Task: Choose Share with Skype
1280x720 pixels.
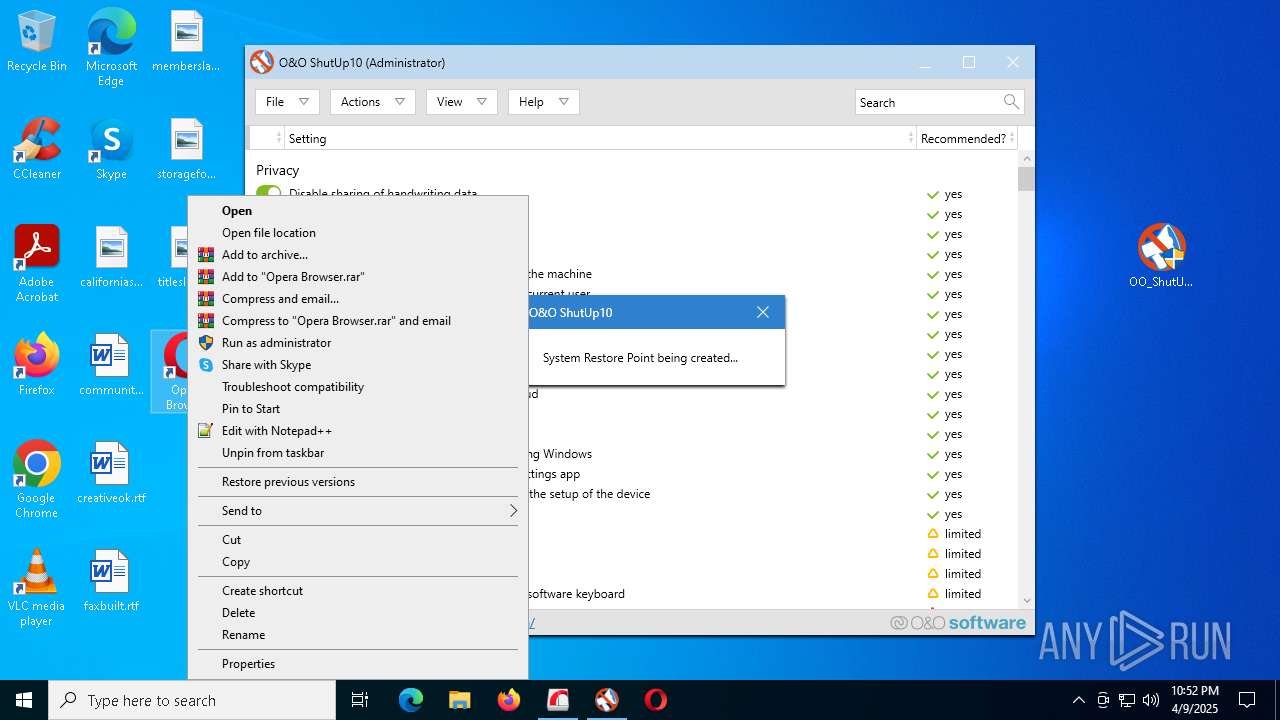Action: [x=358, y=365]
